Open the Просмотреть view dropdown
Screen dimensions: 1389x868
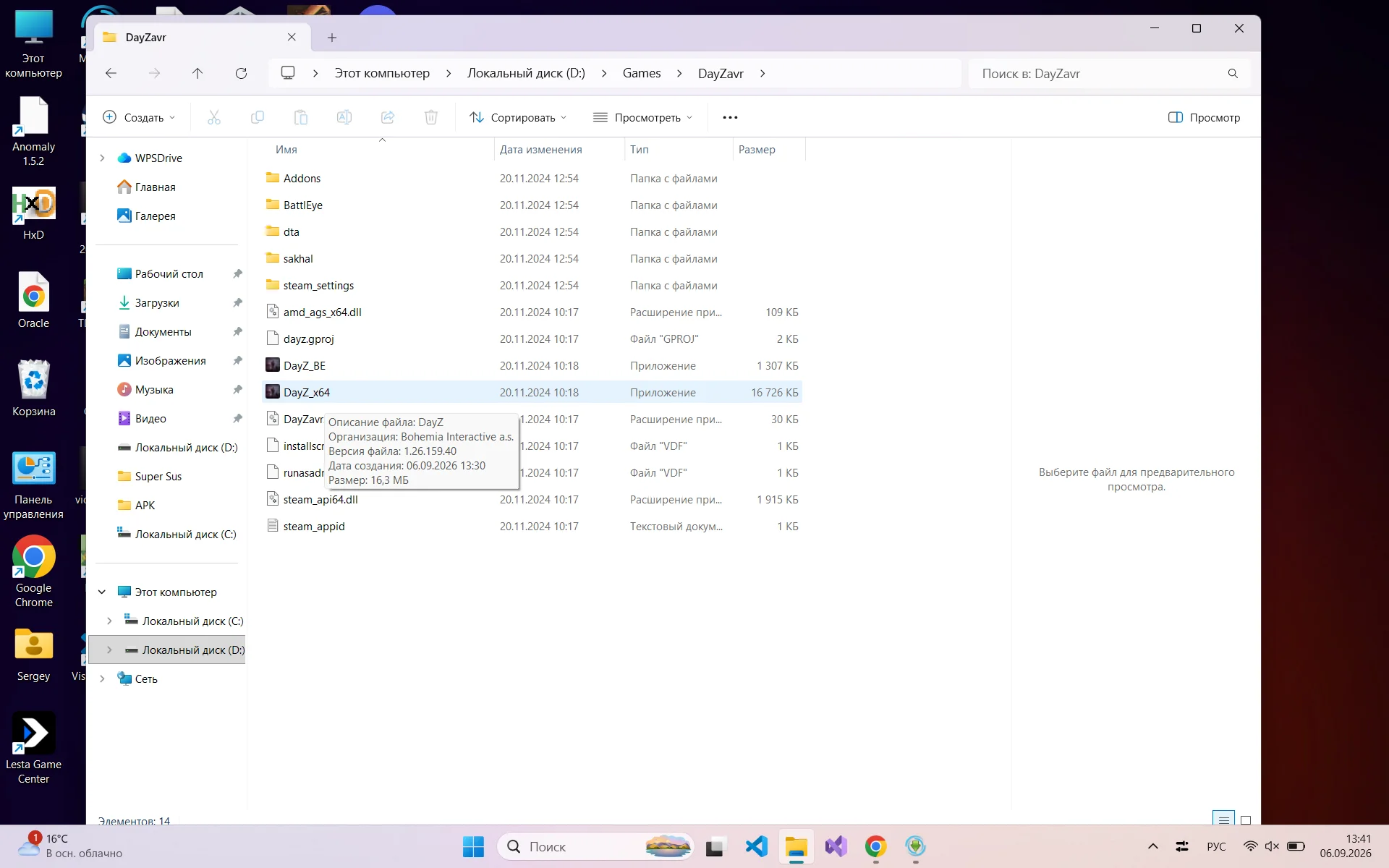[642, 117]
